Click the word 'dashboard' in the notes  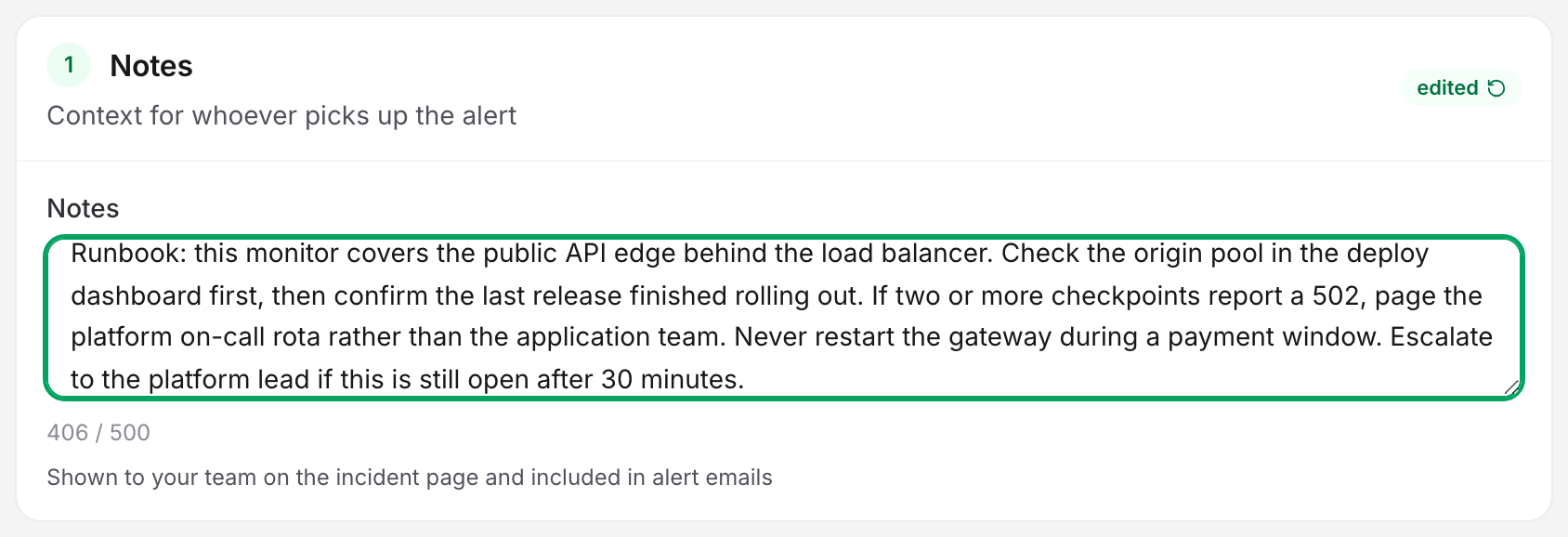[x=137, y=295]
